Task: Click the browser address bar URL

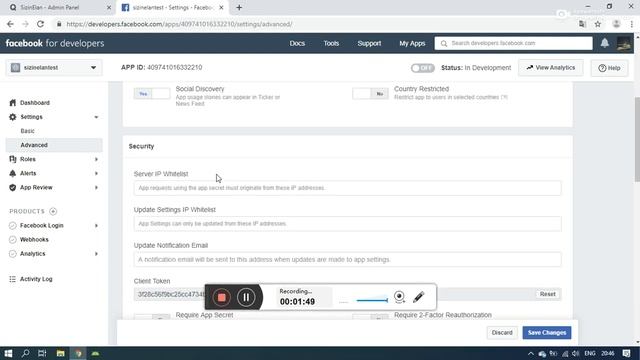Action: tap(179, 24)
